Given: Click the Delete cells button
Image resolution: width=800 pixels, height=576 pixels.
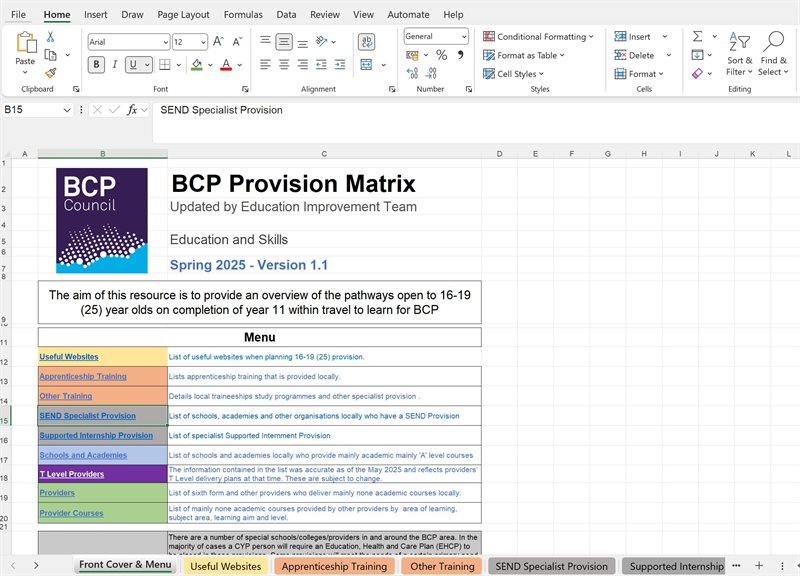Looking at the screenshot, I should click(x=635, y=55).
